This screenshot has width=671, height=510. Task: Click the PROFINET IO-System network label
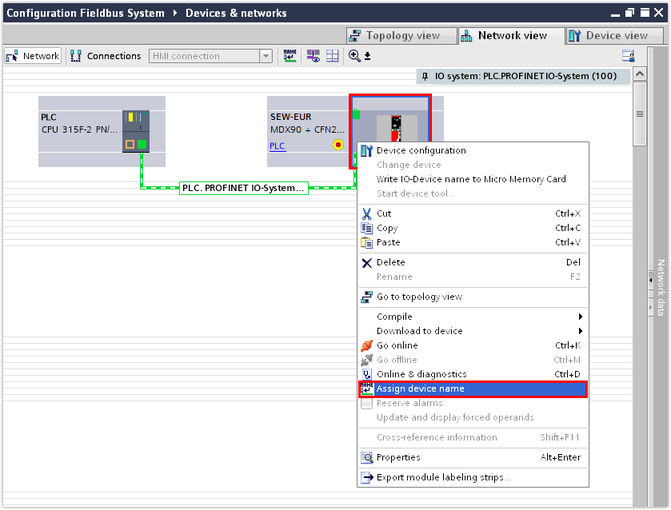coord(244,187)
